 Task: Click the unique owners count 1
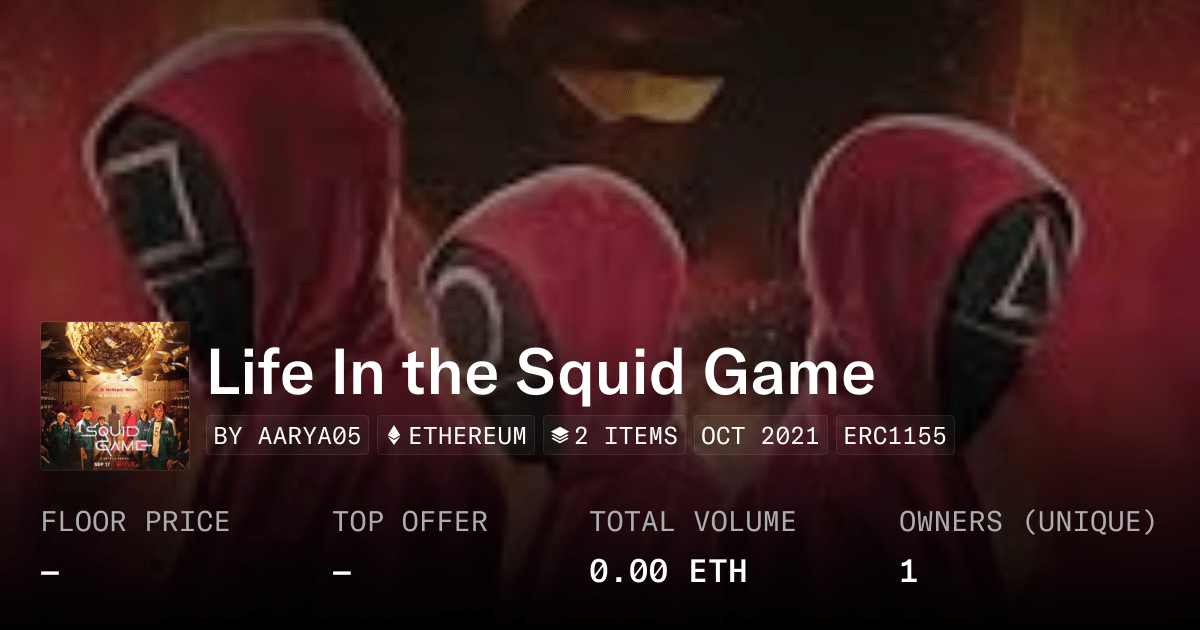pyautogui.click(x=908, y=572)
